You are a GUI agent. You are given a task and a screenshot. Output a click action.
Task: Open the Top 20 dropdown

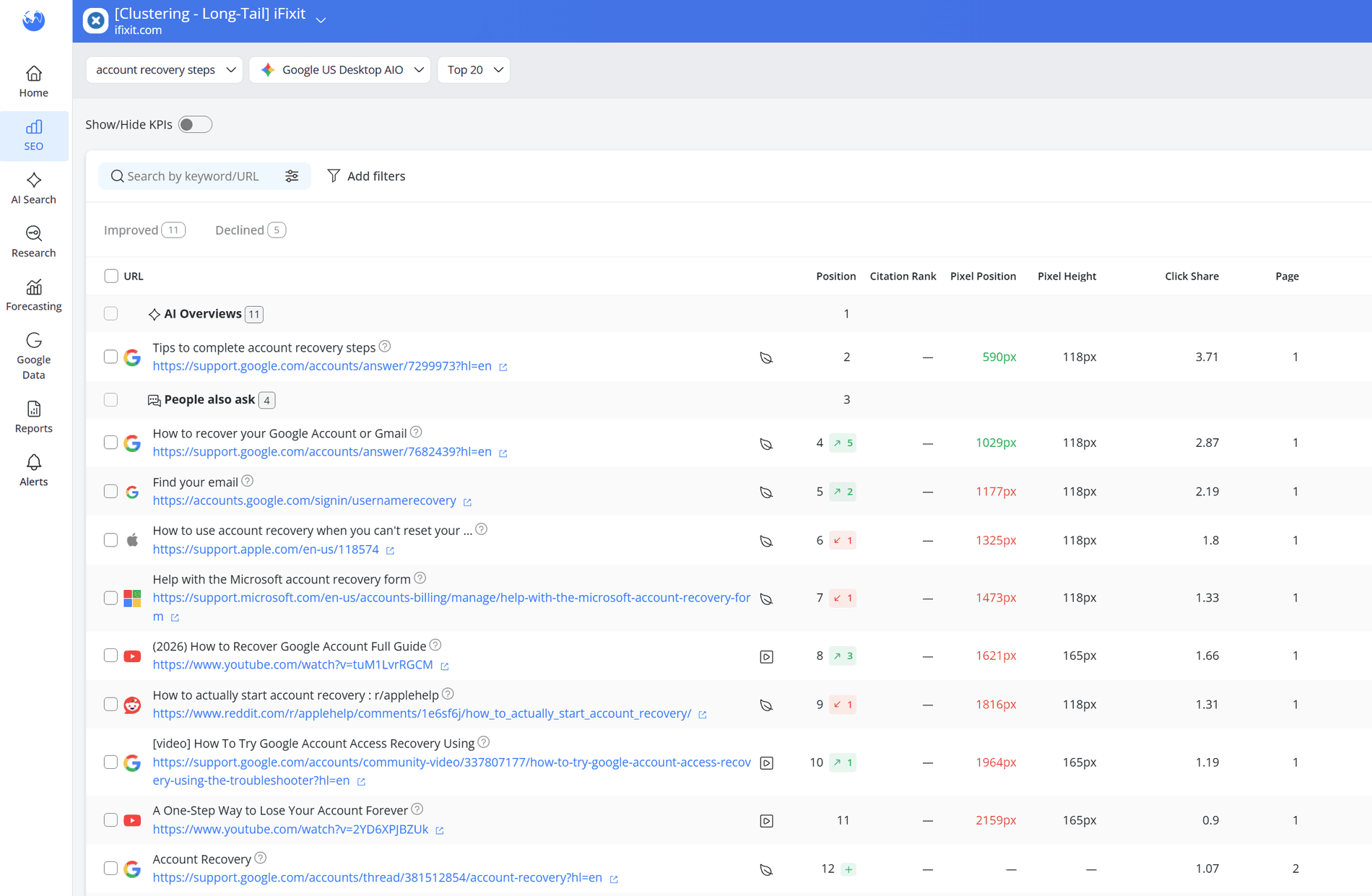pos(474,69)
